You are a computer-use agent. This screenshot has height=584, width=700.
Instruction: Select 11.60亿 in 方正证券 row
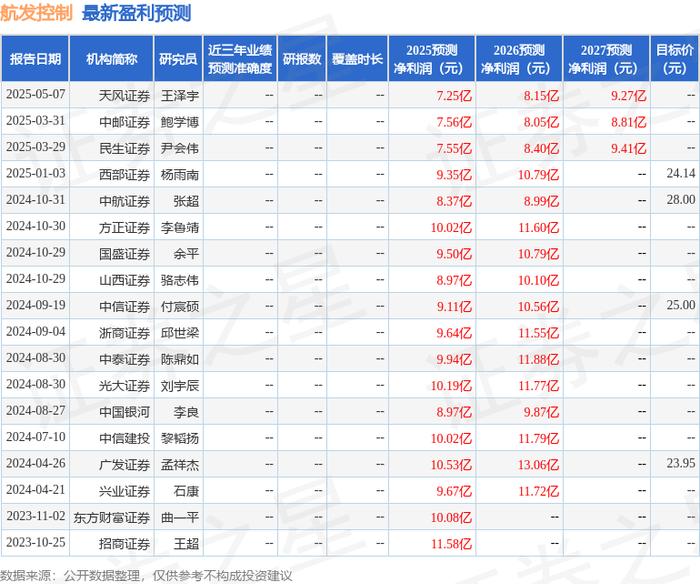point(538,227)
